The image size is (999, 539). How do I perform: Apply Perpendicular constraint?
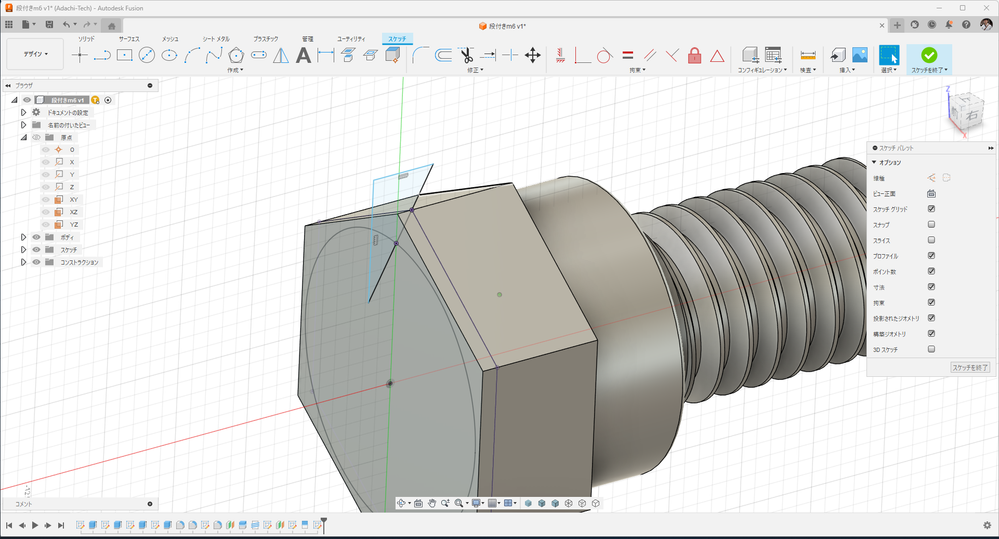coord(672,55)
